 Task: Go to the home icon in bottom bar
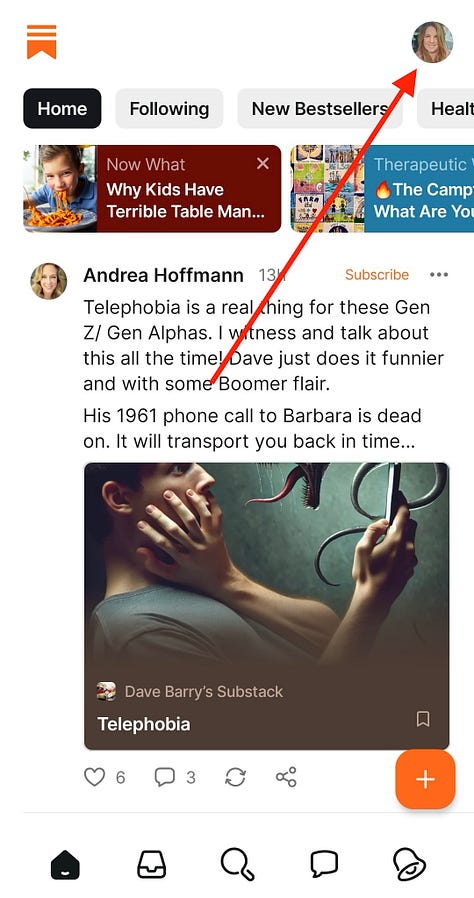65,864
